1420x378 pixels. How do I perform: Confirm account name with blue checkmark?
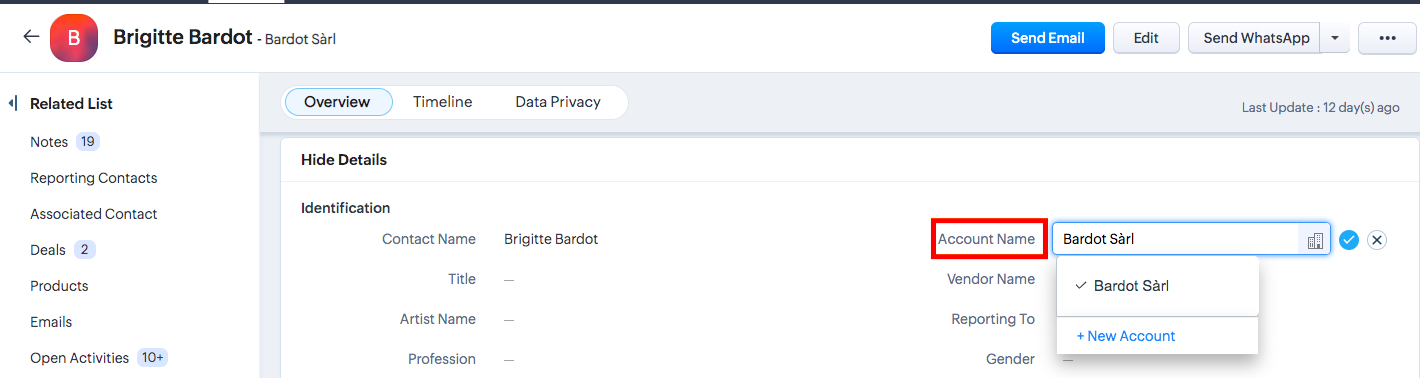[x=1349, y=240]
